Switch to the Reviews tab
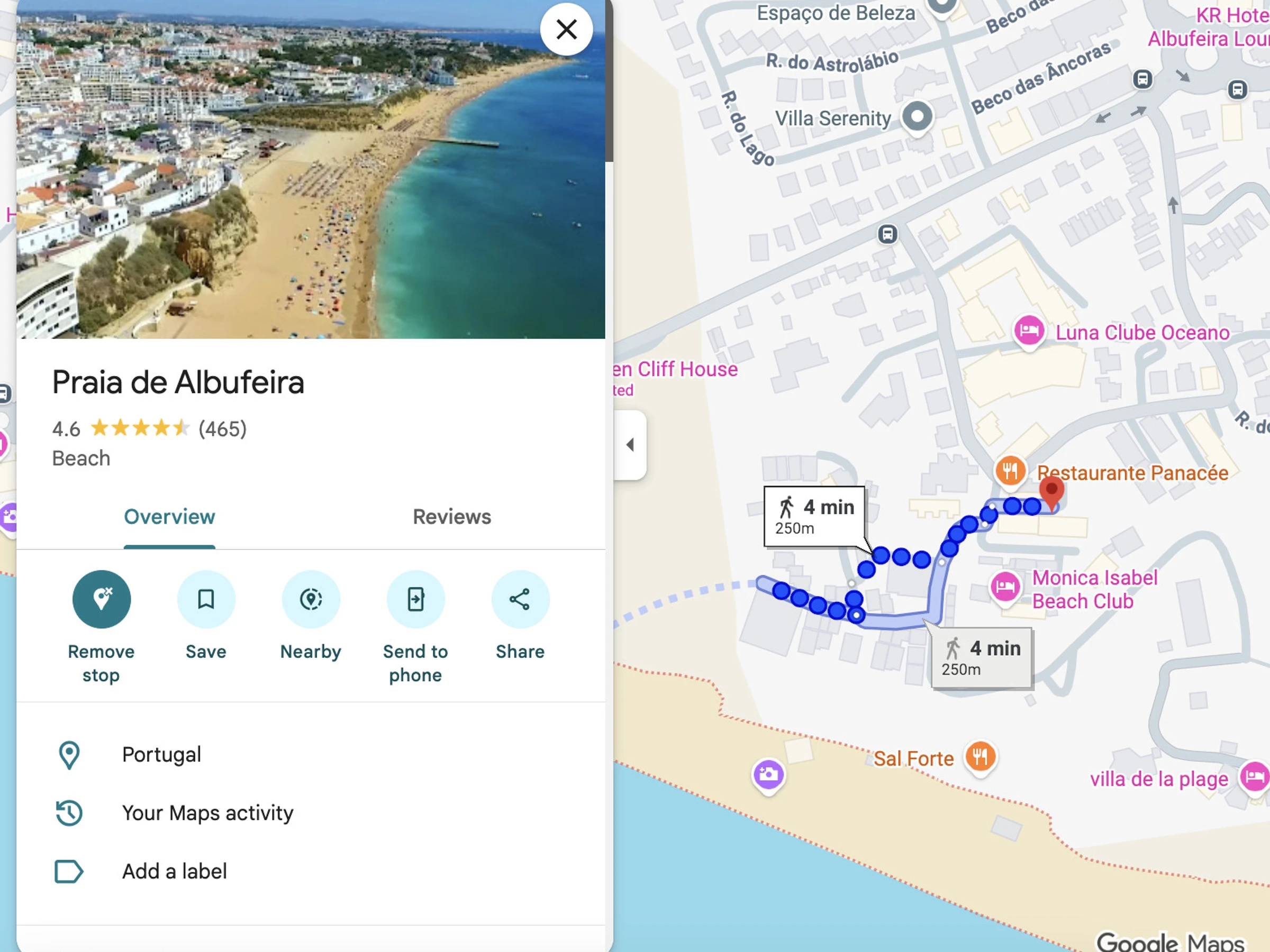This screenshot has height=952, width=1270. click(452, 517)
